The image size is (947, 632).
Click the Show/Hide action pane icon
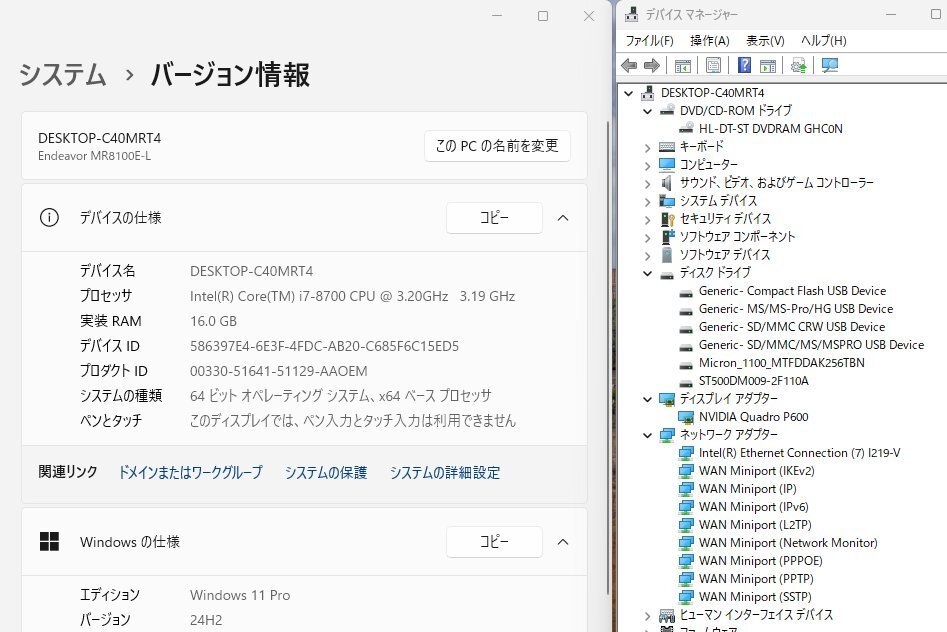(x=767, y=66)
